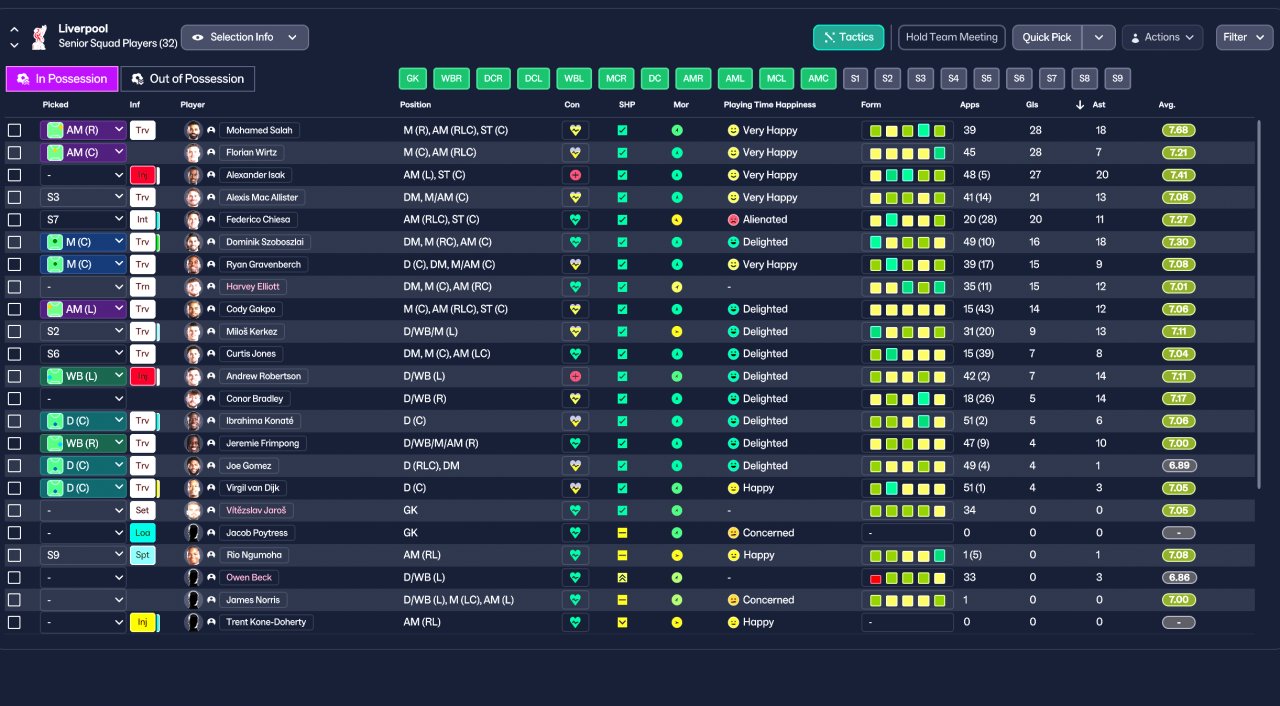Click Trent Kone-Doherty's sharpness icon

[x=622, y=622]
